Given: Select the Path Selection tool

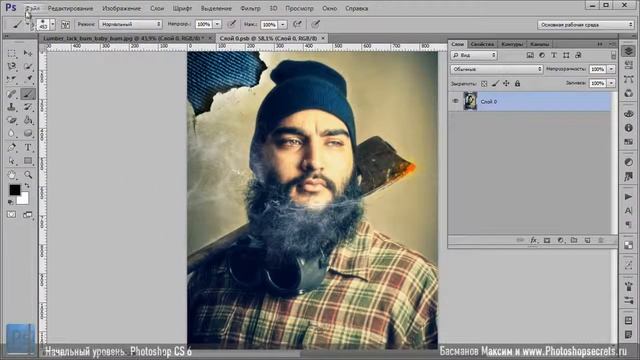Looking at the screenshot, I should (12, 161).
